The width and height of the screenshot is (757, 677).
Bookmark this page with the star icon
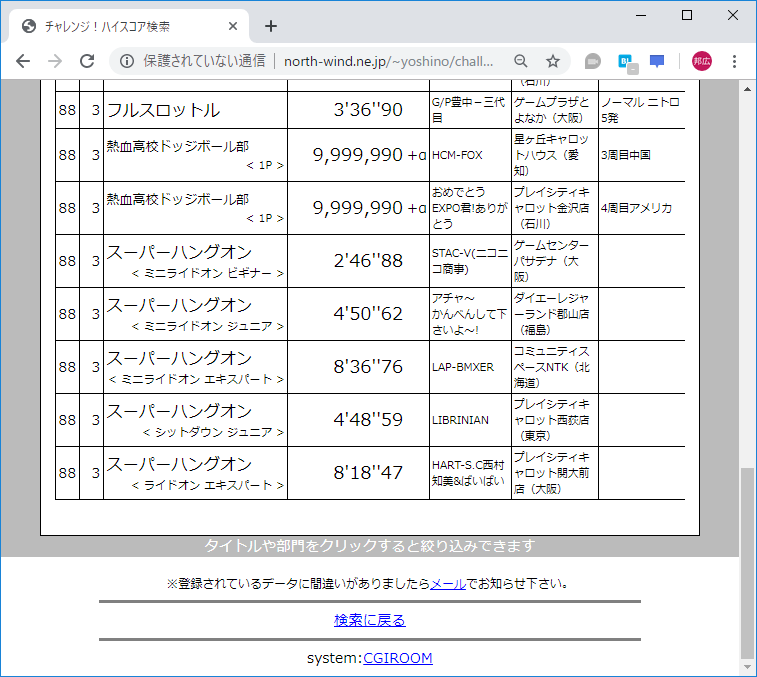[552, 61]
